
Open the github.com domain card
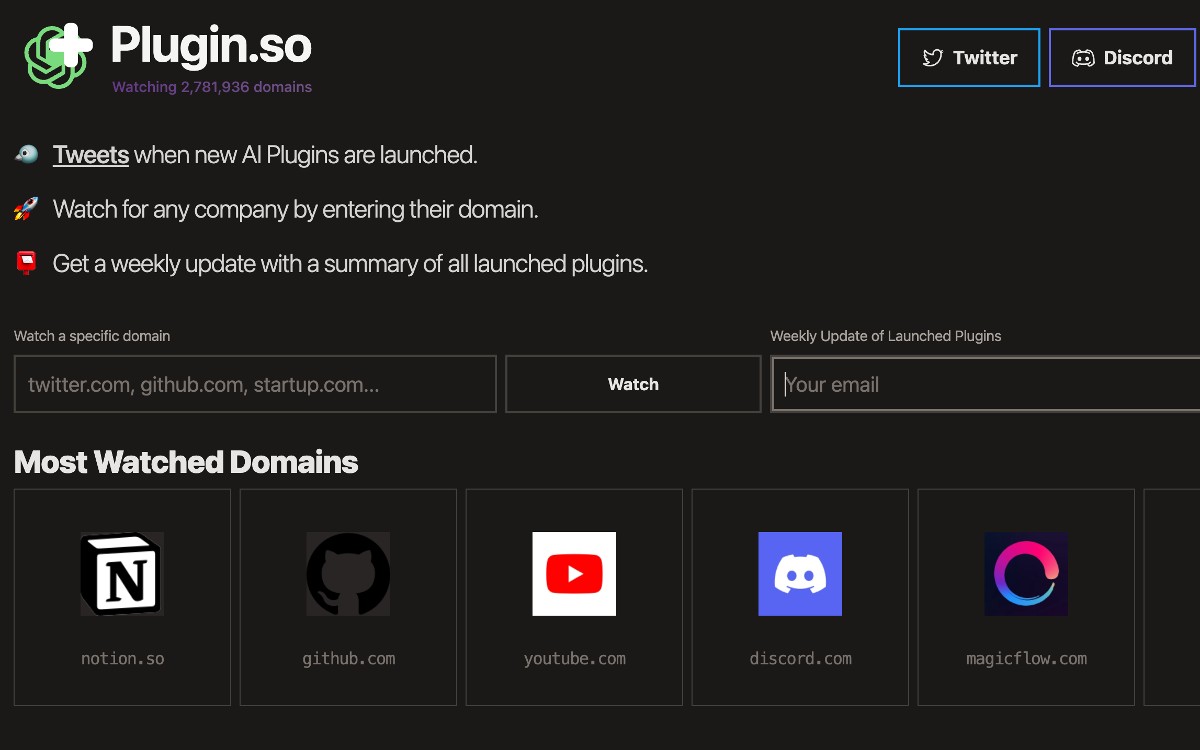pos(348,658)
